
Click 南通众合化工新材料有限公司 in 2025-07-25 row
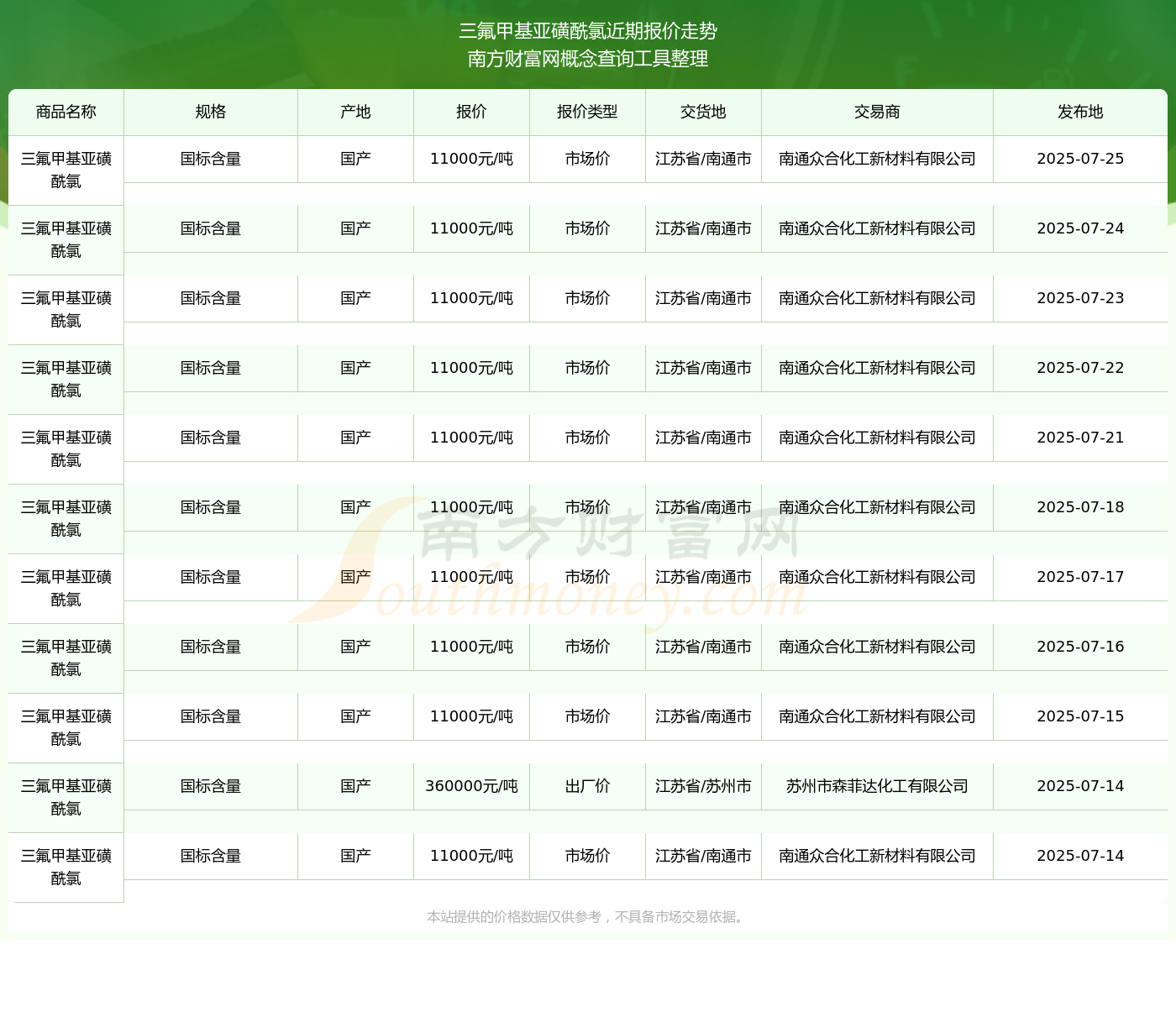[878, 159]
